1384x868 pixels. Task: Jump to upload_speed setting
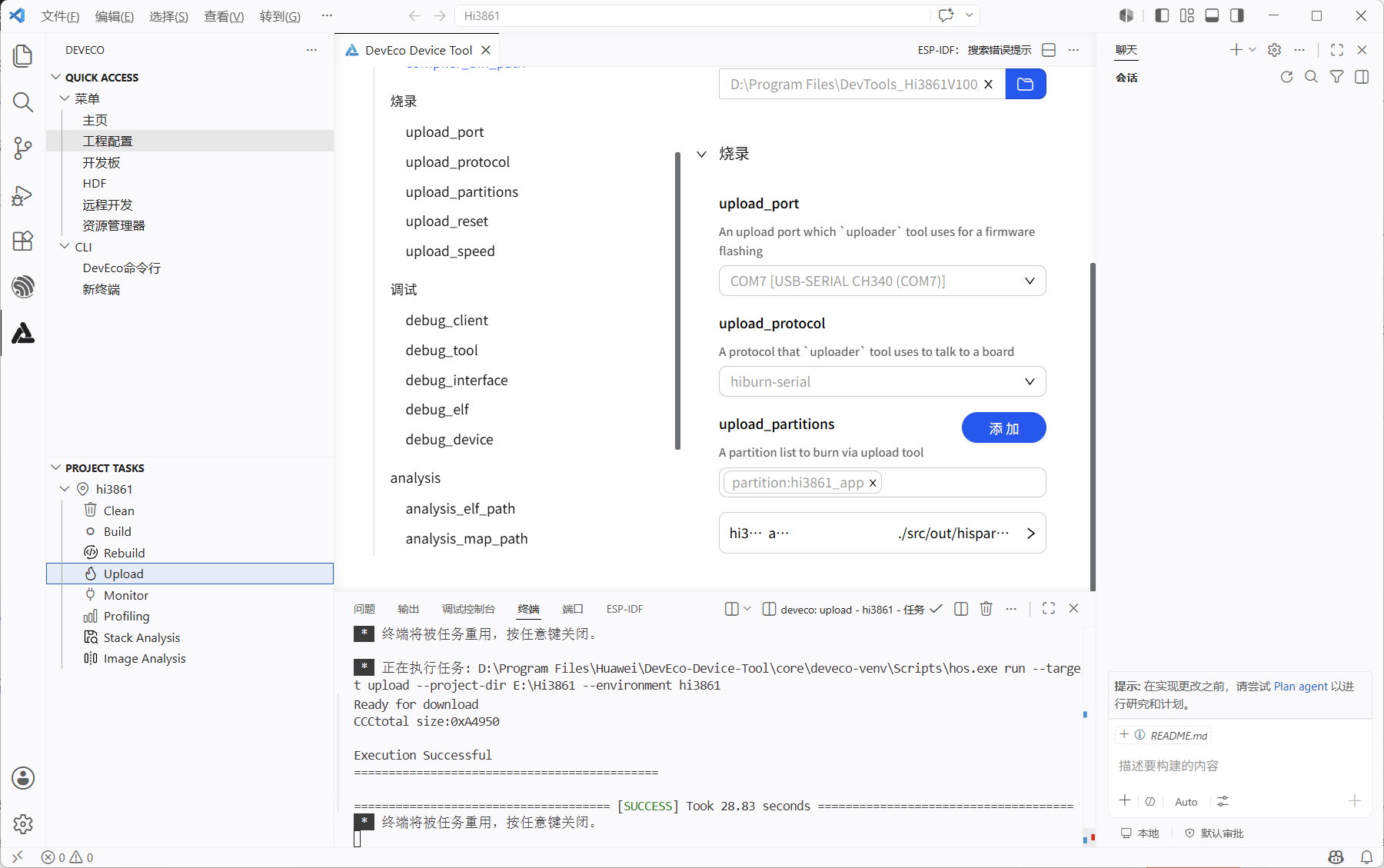[x=451, y=251]
